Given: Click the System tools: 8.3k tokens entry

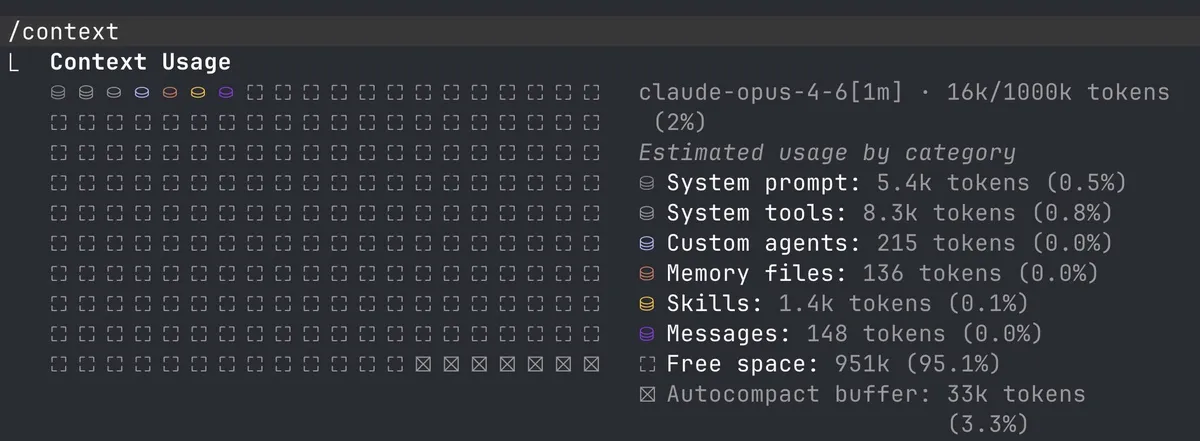Looking at the screenshot, I should 890,213.
